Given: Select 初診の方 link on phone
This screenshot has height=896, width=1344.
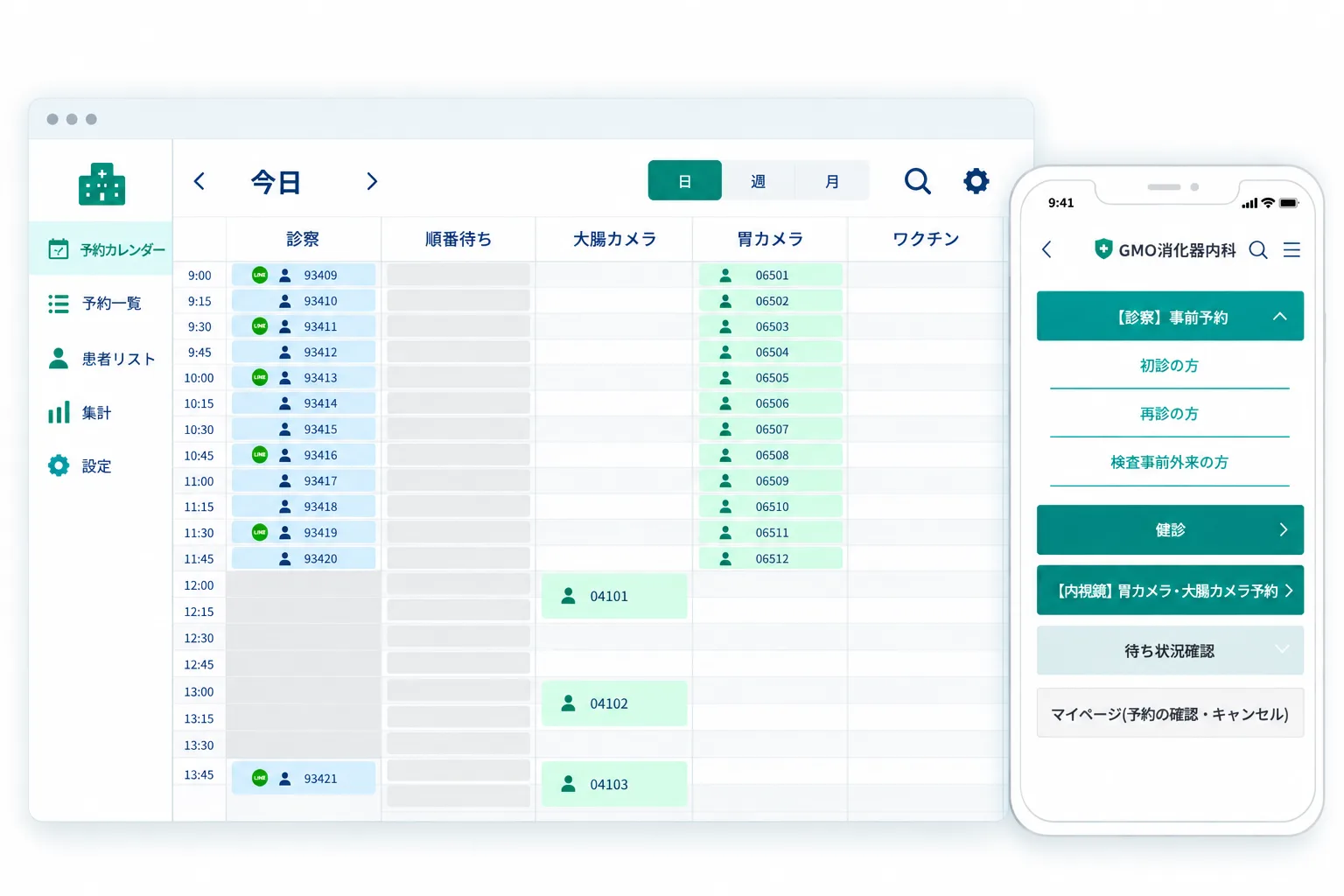Looking at the screenshot, I should click(x=1169, y=366).
